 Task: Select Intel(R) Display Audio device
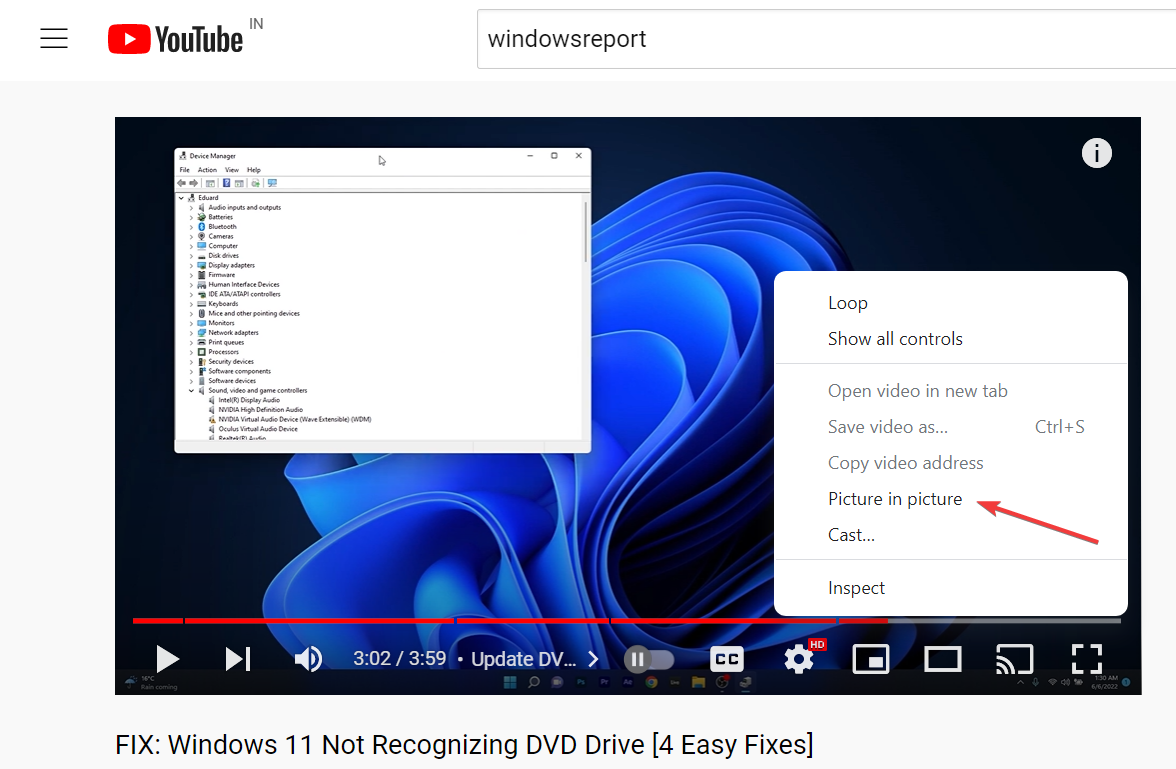click(249, 400)
